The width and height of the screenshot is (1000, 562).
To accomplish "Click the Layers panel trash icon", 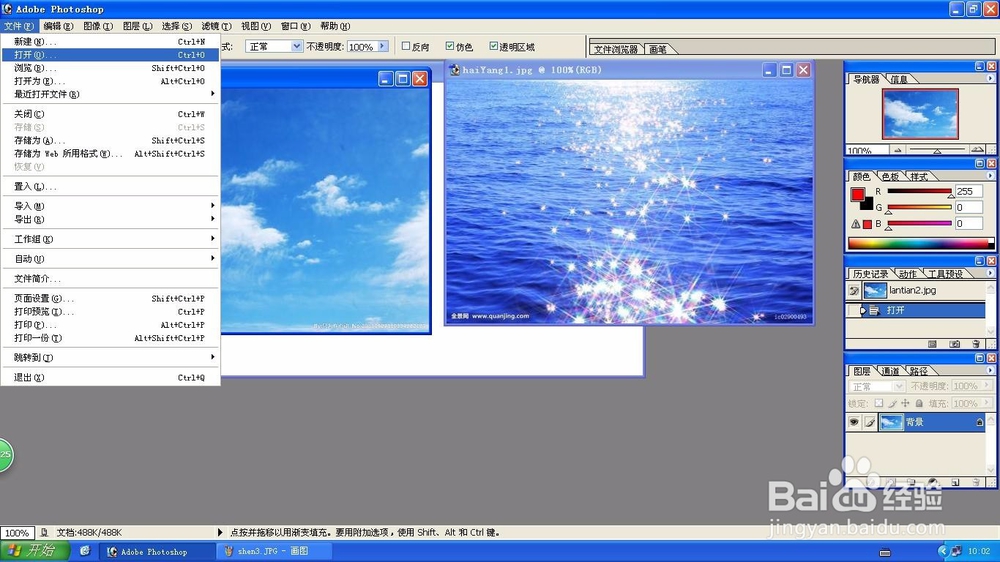I will (976, 482).
